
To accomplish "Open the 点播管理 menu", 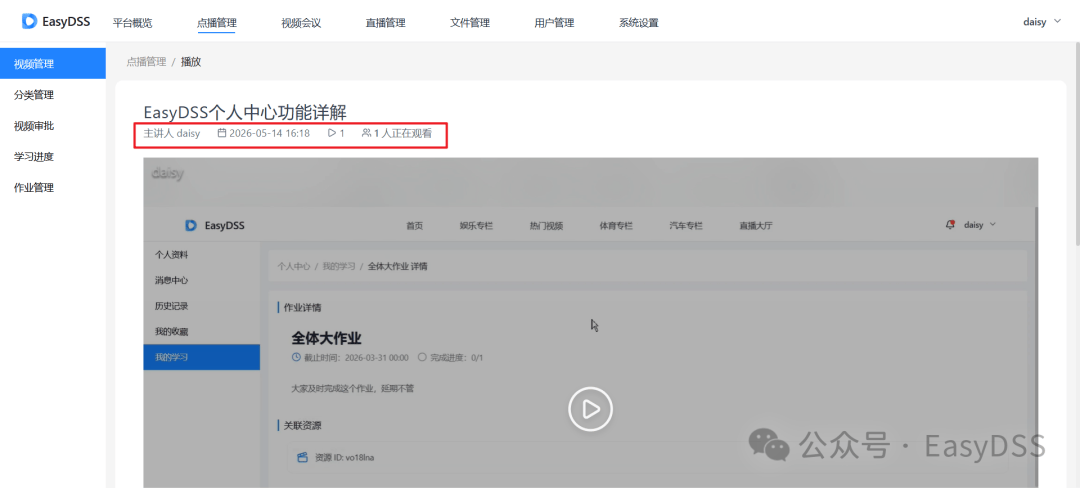I will (216, 23).
